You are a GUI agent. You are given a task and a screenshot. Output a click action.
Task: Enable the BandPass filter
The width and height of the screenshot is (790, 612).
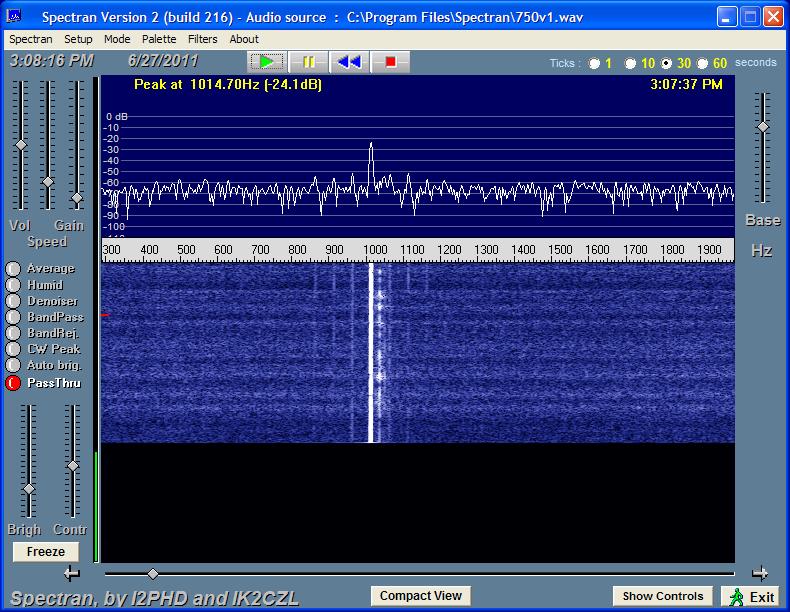click(13, 317)
